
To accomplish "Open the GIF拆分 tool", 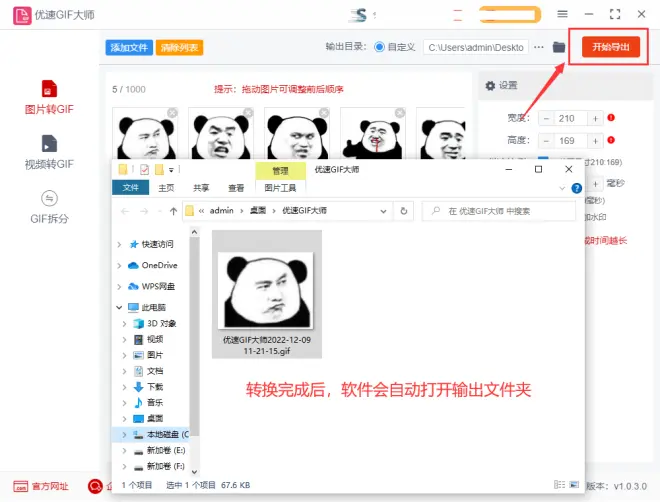I will pos(49,207).
